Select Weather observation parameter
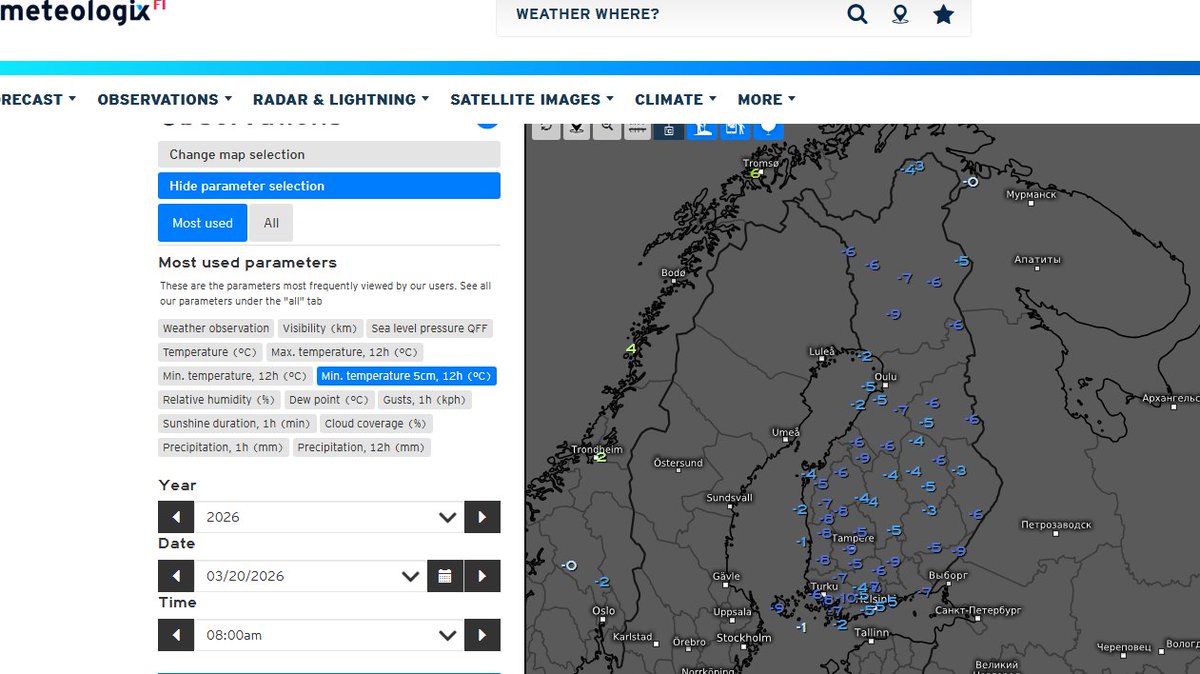 pos(216,328)
